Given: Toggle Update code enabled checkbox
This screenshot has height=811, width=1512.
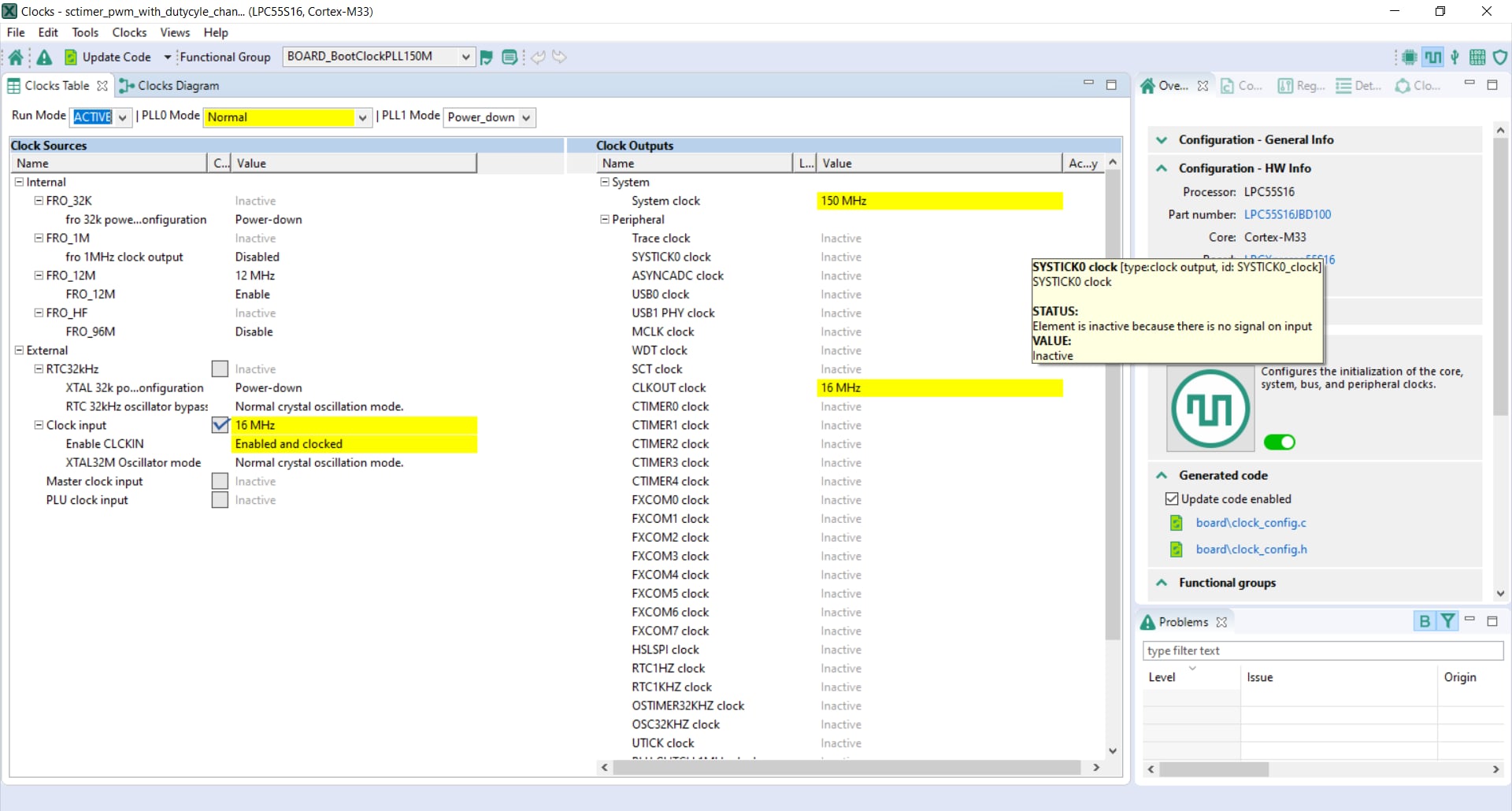Looking at the screenshot, I should click(1172, 499).
